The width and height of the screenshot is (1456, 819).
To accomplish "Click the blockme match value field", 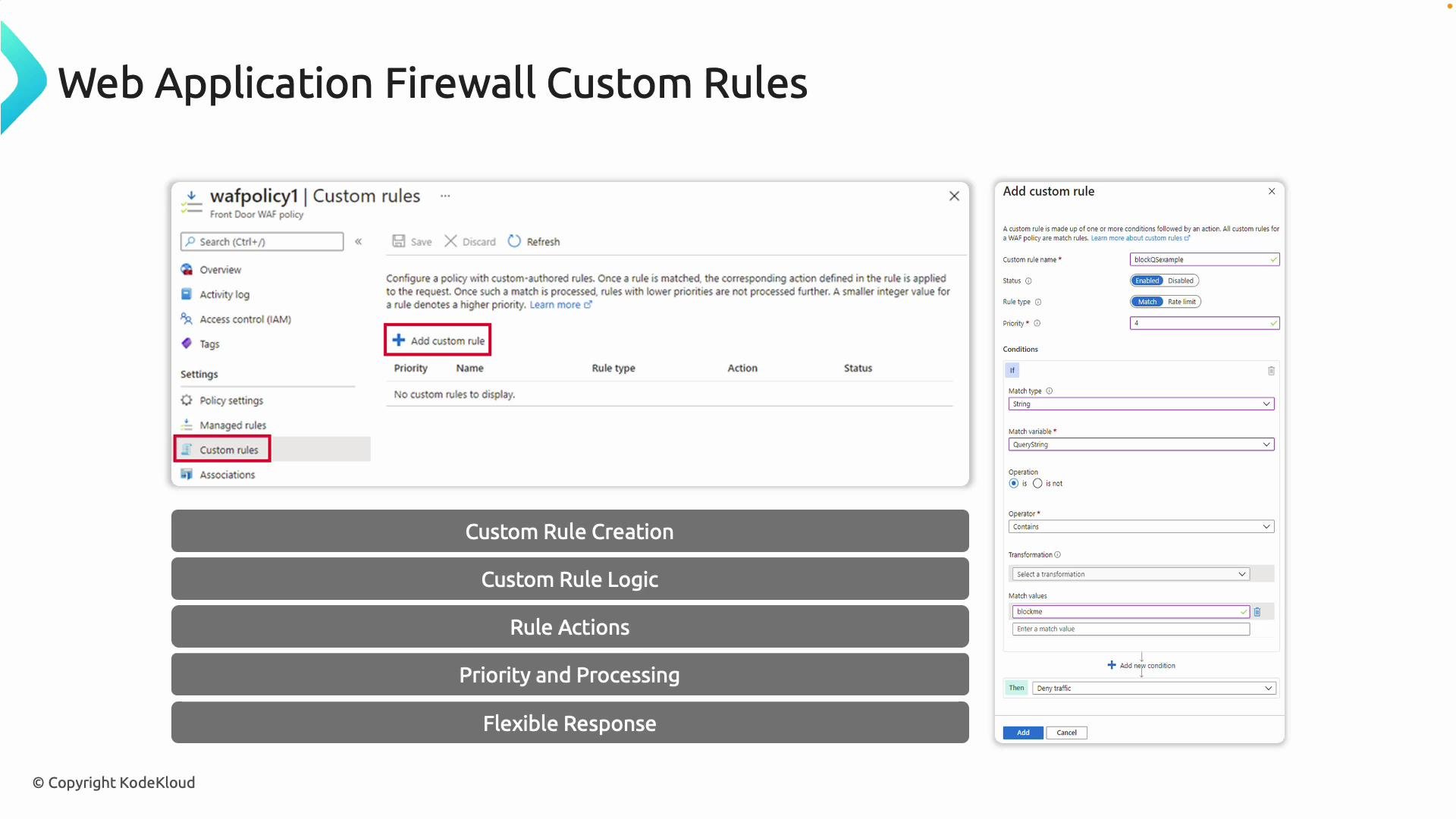I will tap(1131, 612).
